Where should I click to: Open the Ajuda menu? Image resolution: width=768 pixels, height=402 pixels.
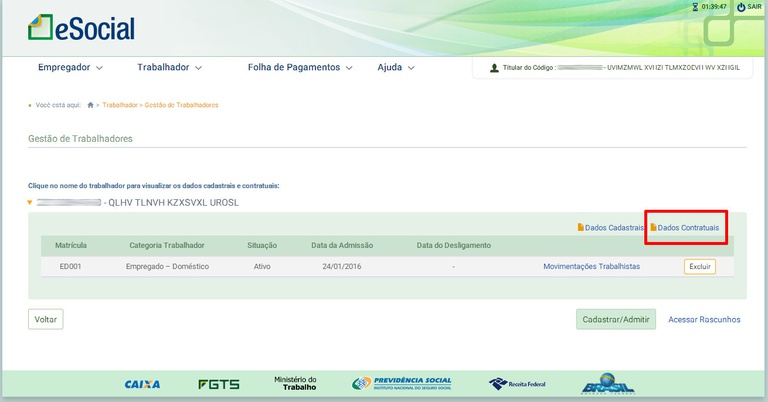[x=396, y=67]
